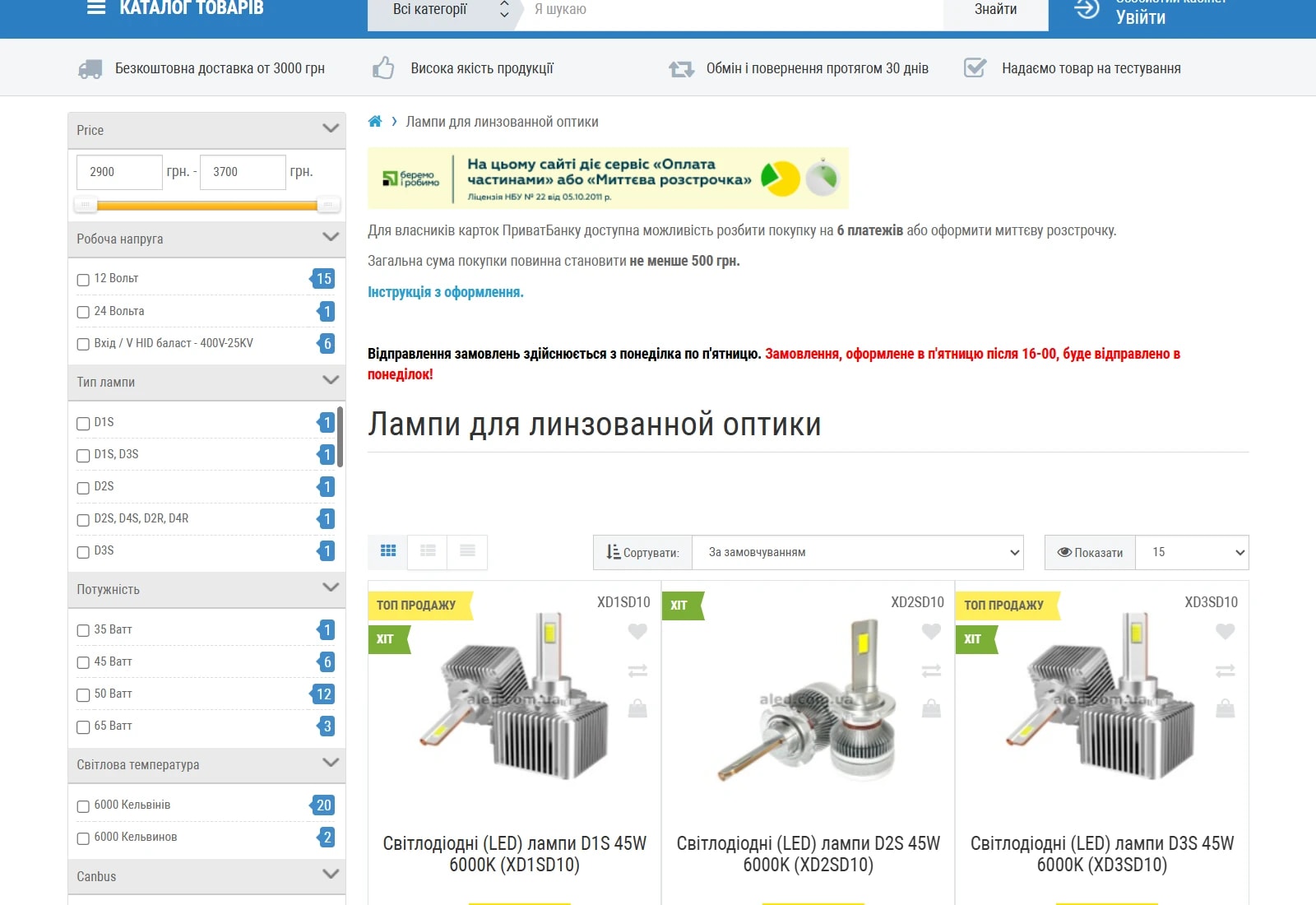The width and height of the screenshot is (1316, 905).
Task: Click the login arrow icon
Action: tap(1087, 9)
